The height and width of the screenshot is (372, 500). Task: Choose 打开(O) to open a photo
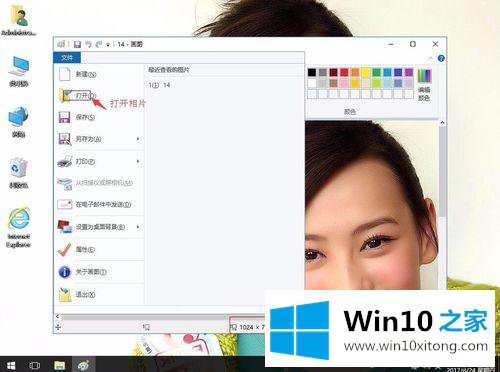tap(99, 96)
